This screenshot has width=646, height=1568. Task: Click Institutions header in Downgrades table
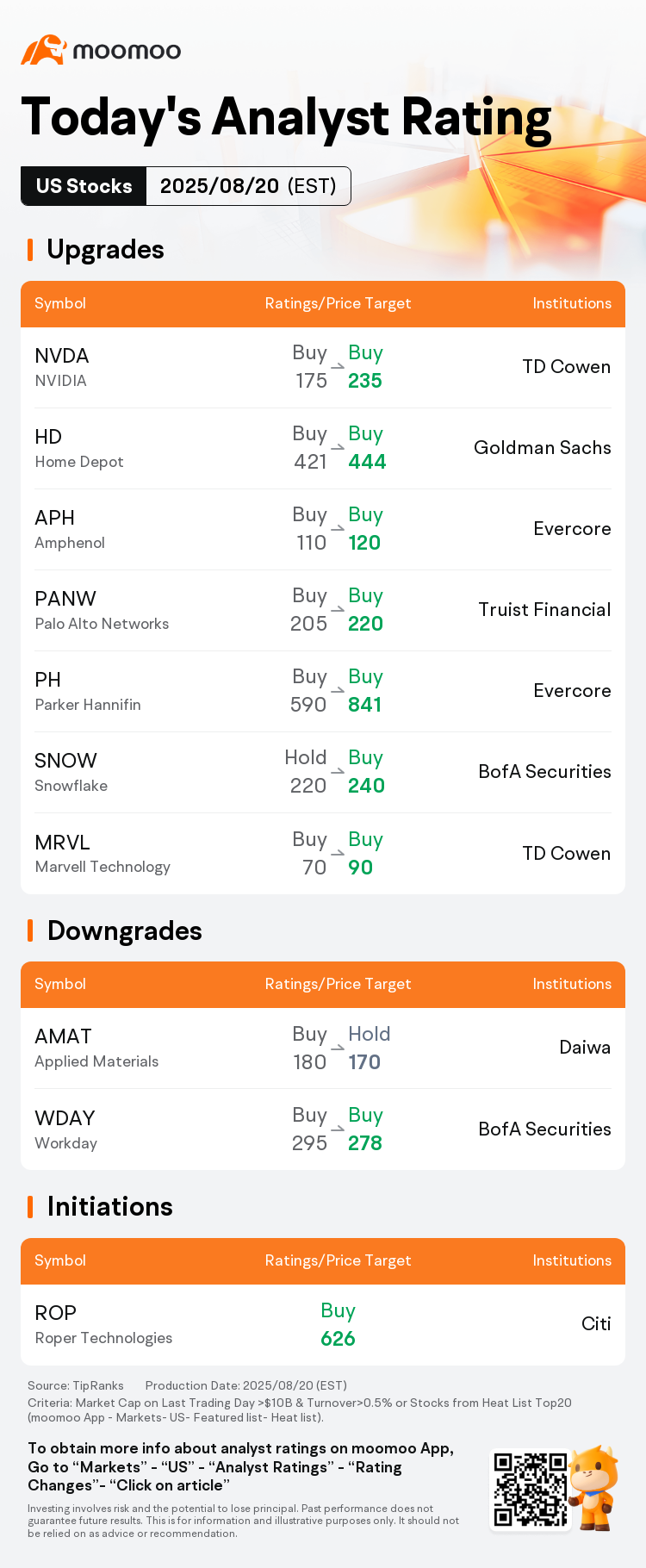[x=572, y=984]
